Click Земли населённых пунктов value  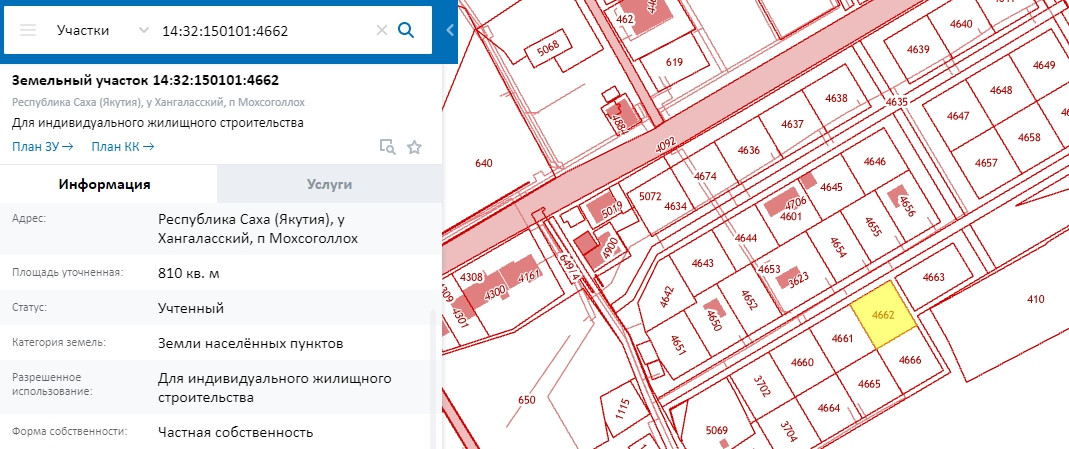tap(250, 343)
